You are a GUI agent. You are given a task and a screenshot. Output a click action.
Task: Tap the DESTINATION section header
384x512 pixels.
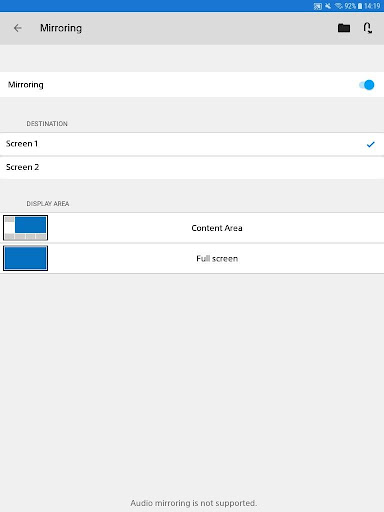[47, 124]
